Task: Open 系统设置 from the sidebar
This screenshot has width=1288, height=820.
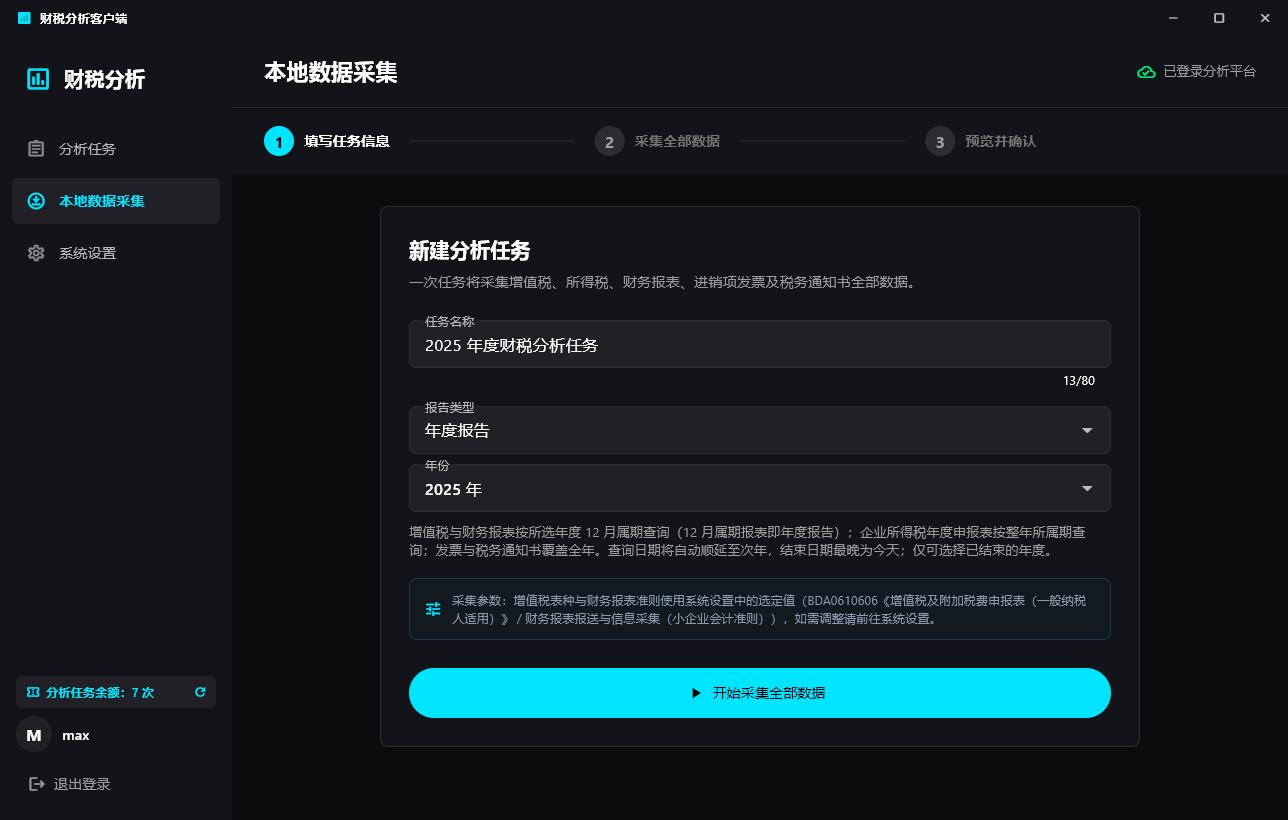Action: click(x=116, y=253)
